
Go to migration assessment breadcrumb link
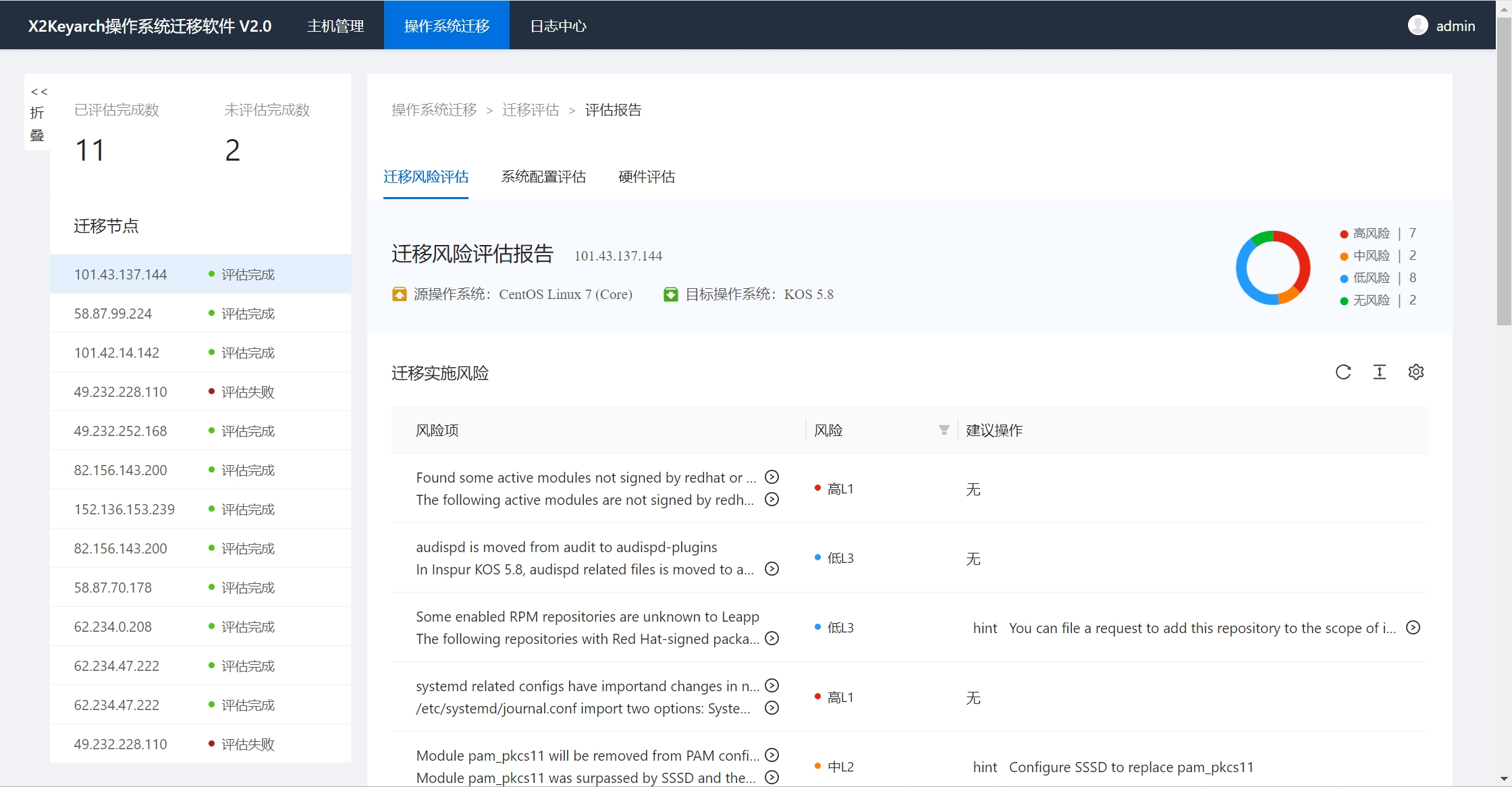tap(530, 110)
